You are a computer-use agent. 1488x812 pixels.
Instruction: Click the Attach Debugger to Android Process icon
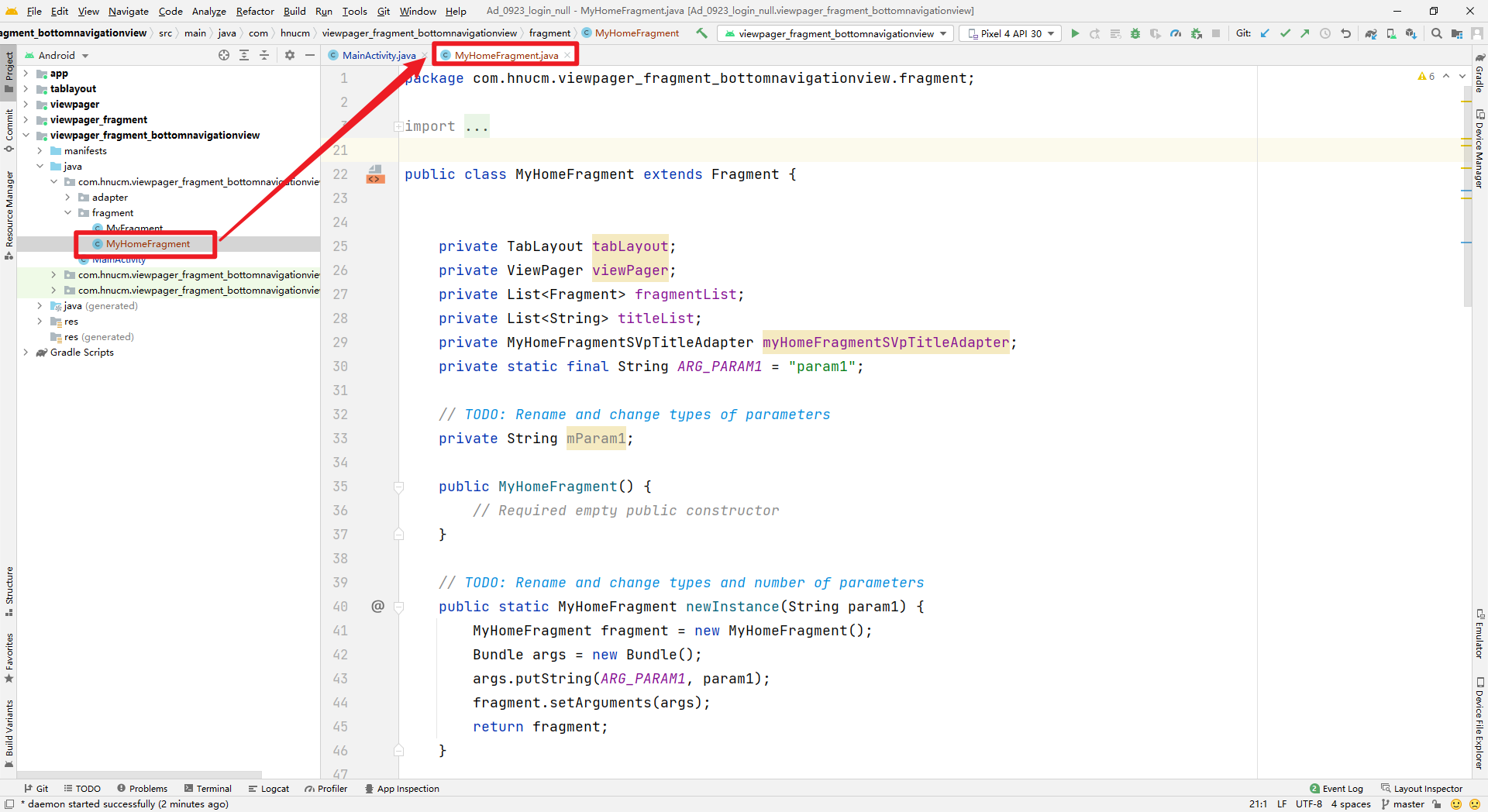[1196, 33]
